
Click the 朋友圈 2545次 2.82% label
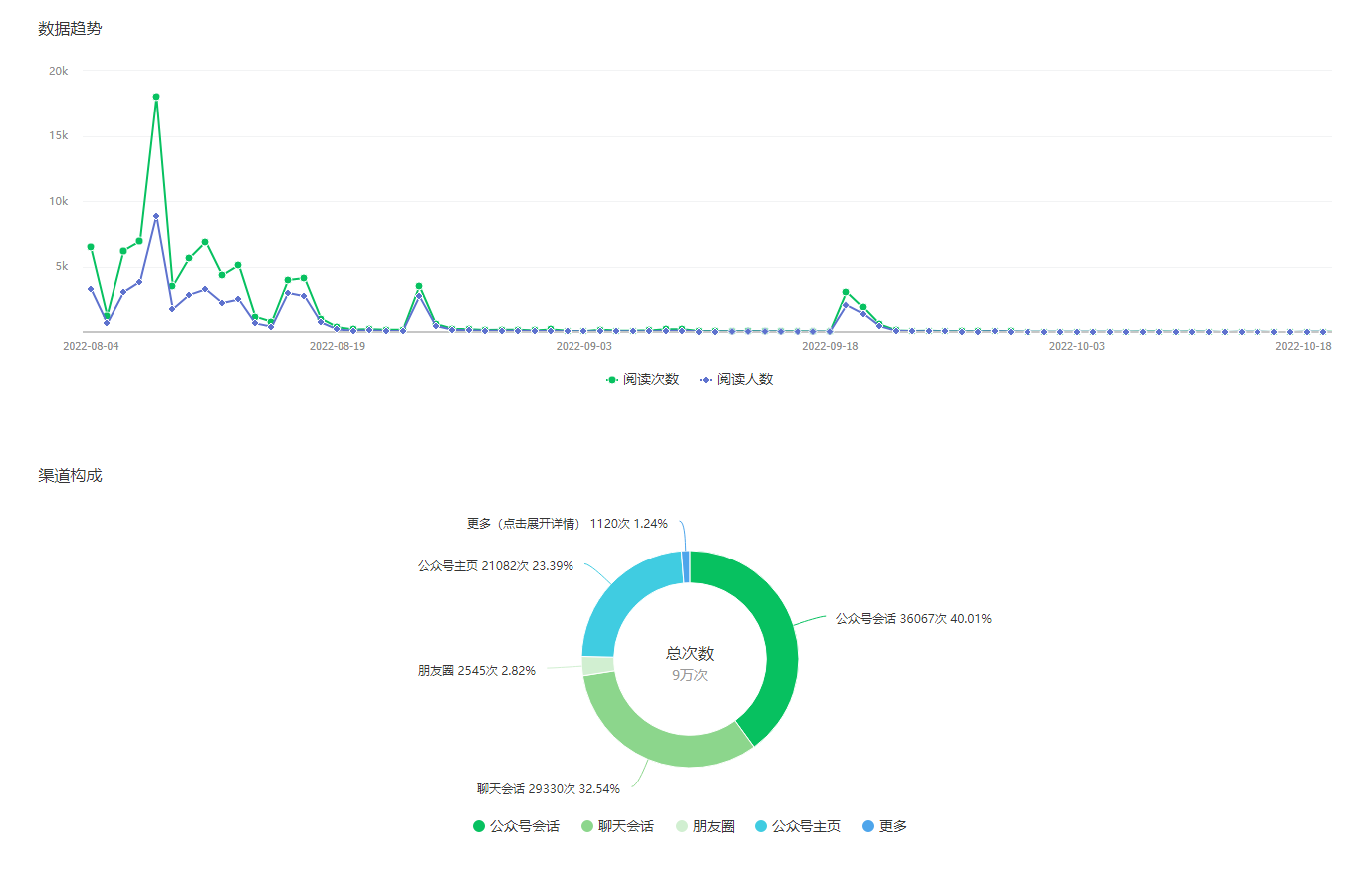tap(477, 671)
